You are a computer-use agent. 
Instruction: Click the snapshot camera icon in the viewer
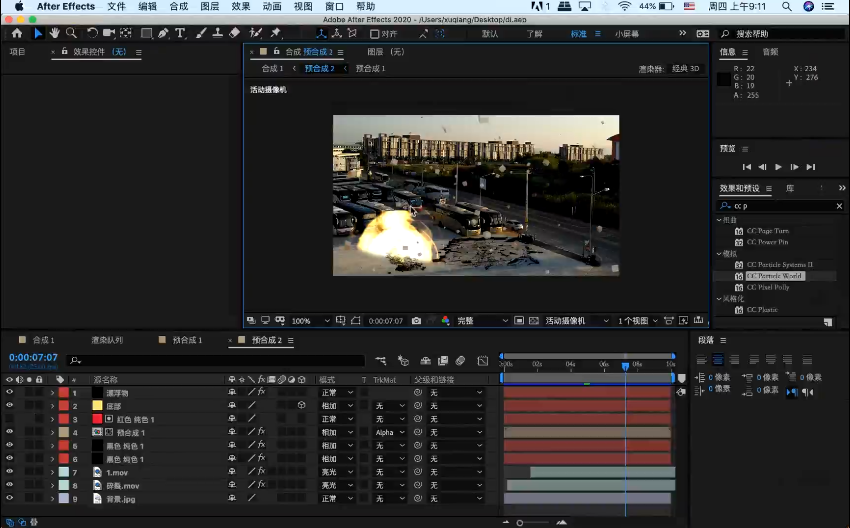416,321
